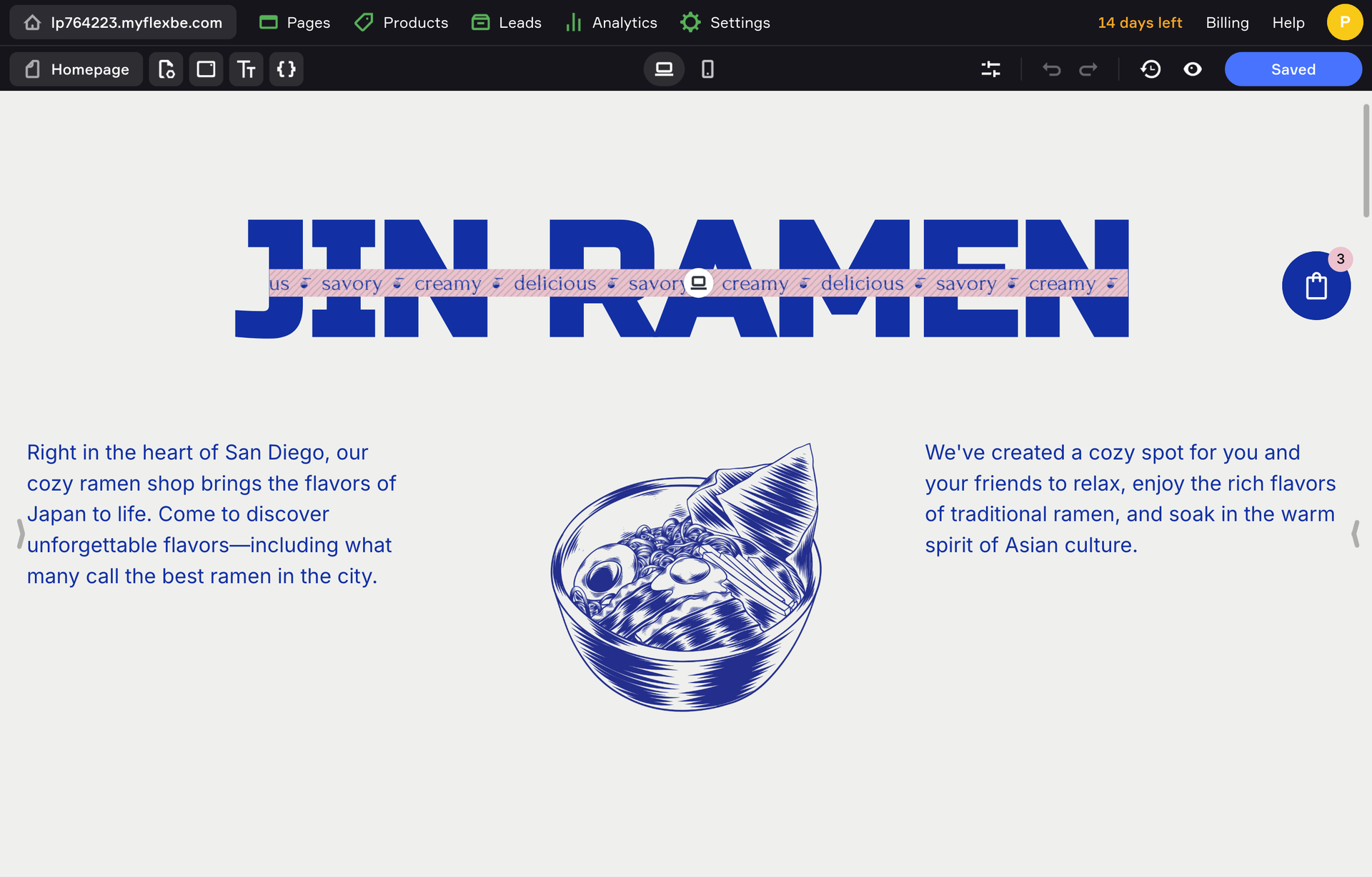Click the section layout rectangle icon
1372x878 pixels.
[x=206, y=69]
